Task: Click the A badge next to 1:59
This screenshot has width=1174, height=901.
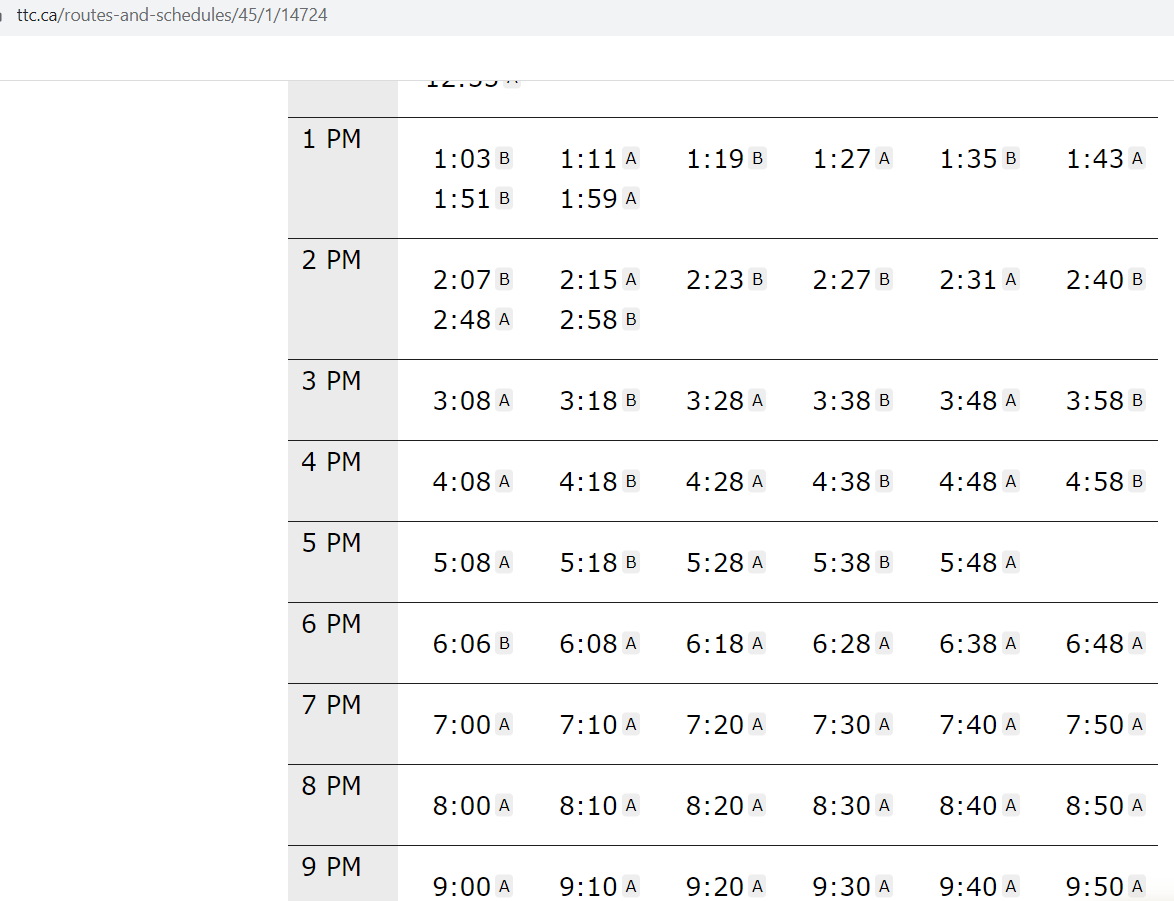Action: pos(631,198)
